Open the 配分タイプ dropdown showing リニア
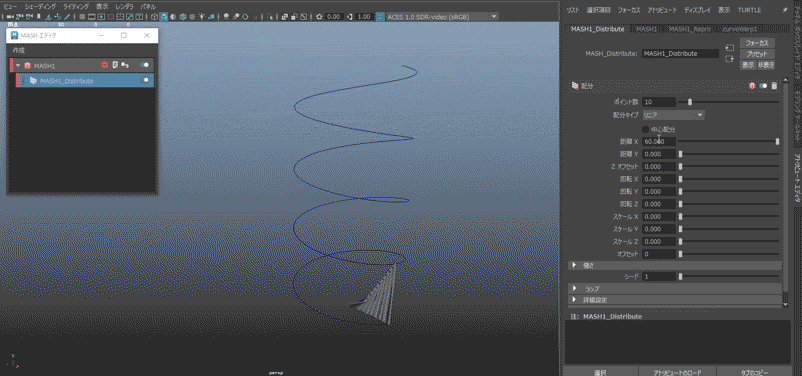This screenshot has width=802, height=376. click(x=673, y=115)
